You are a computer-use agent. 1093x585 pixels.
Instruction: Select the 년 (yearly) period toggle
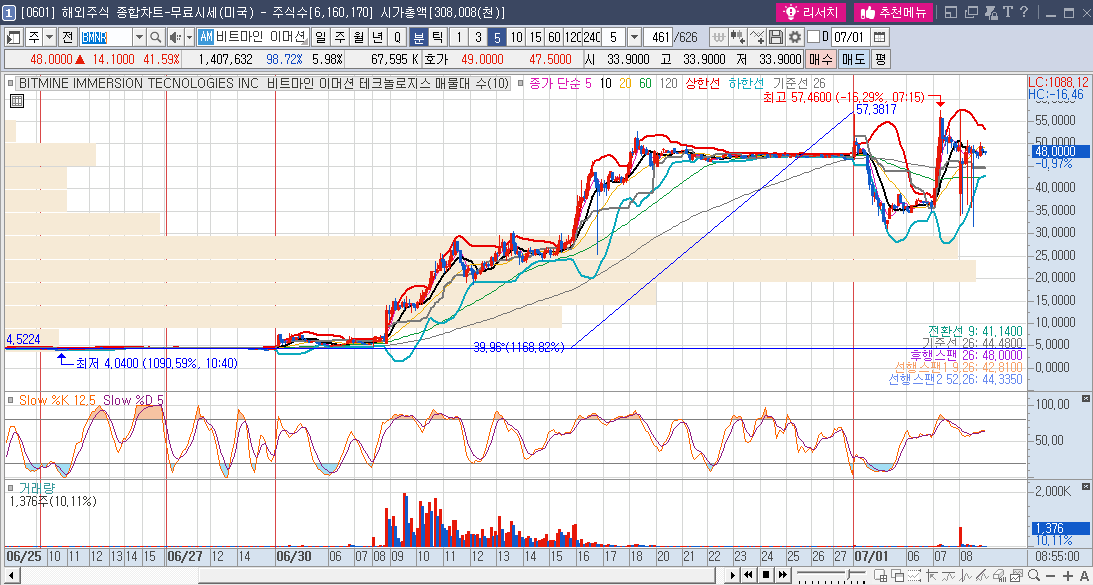coord(378,37)
